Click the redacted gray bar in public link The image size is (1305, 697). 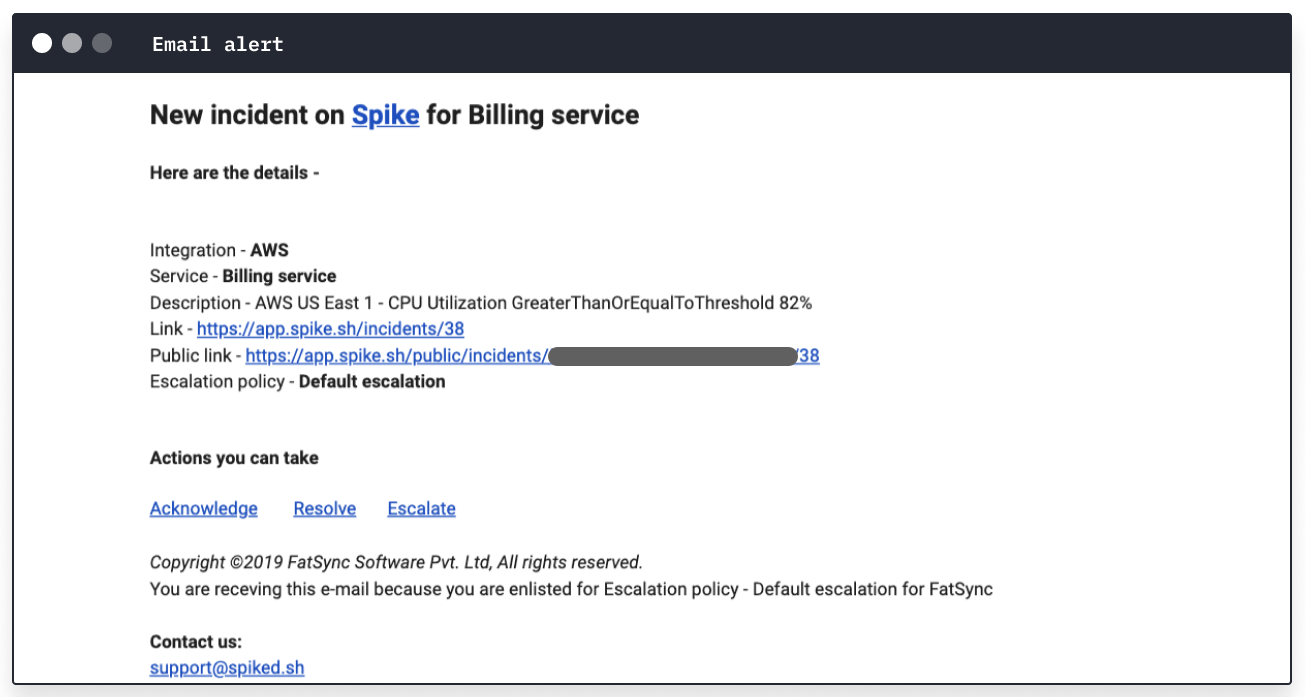tap(672, 356)
